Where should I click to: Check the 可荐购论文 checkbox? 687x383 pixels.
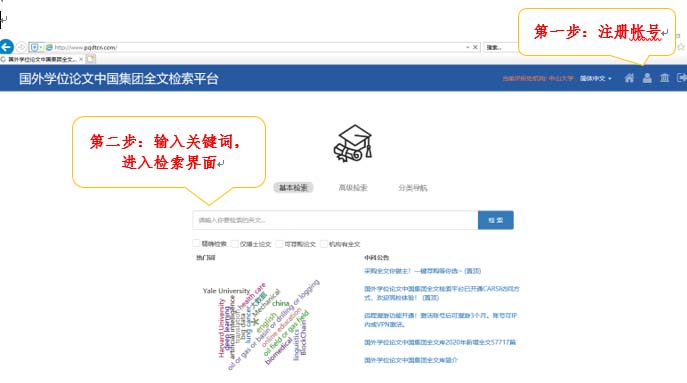click(x=280, y=244)
